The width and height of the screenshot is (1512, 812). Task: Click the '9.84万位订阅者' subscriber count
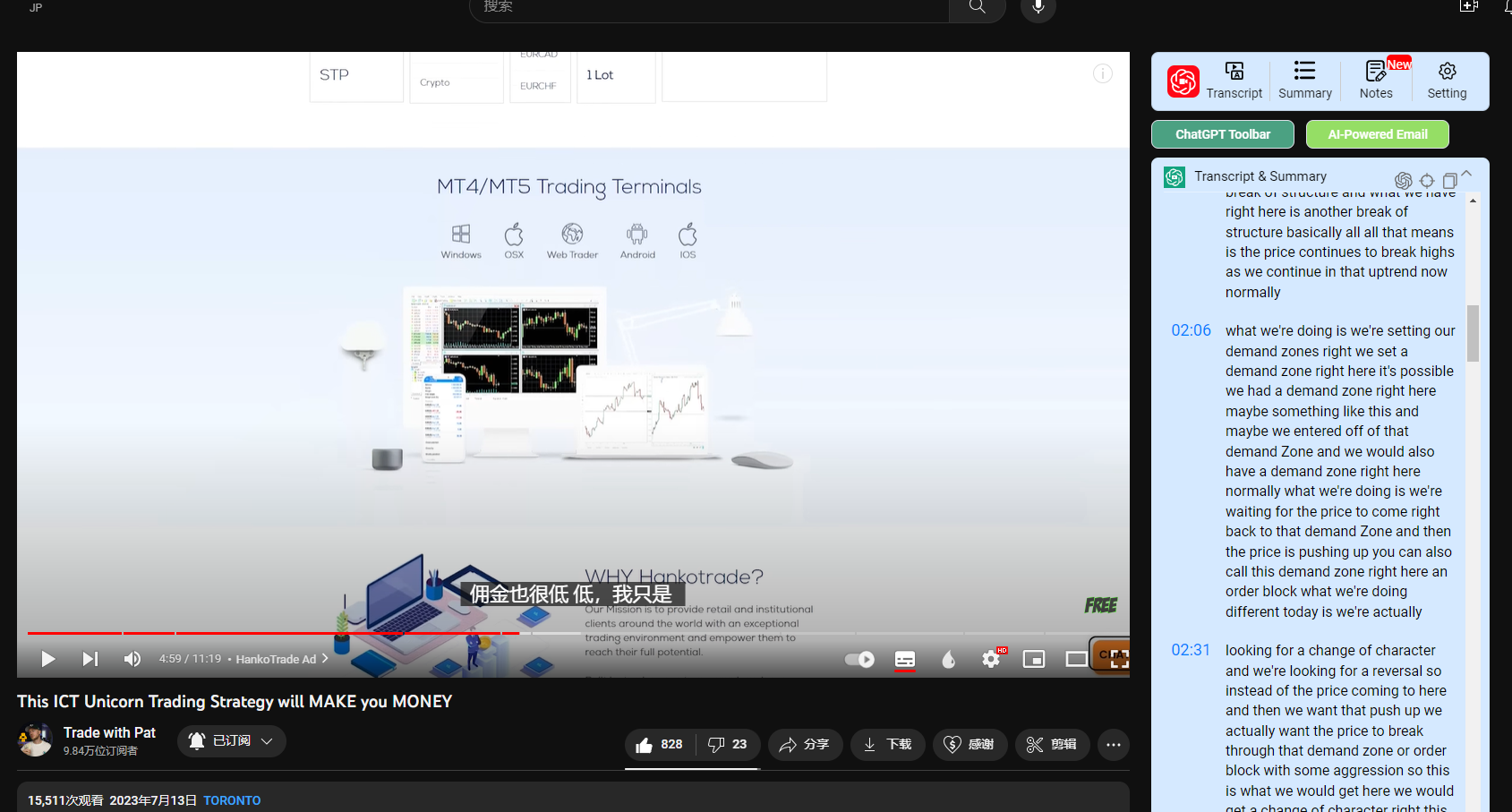[x=100, y=751]
